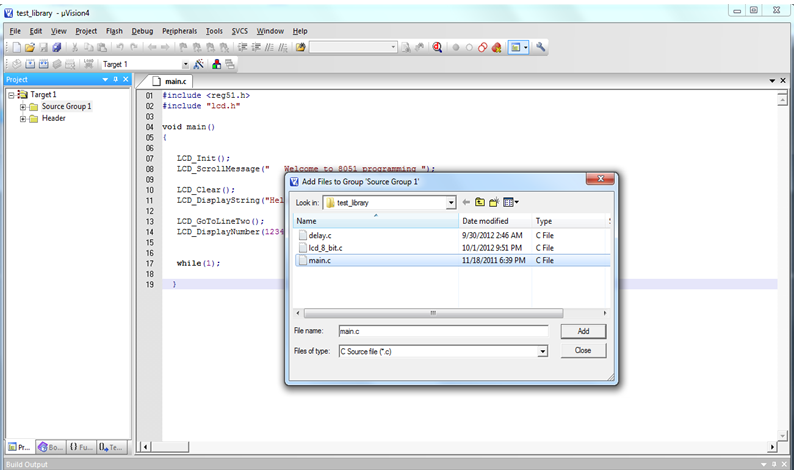This screenshot has height=470, width=795.
Task: Select Source Group 1 in project tree
Action: coord(66,106)
